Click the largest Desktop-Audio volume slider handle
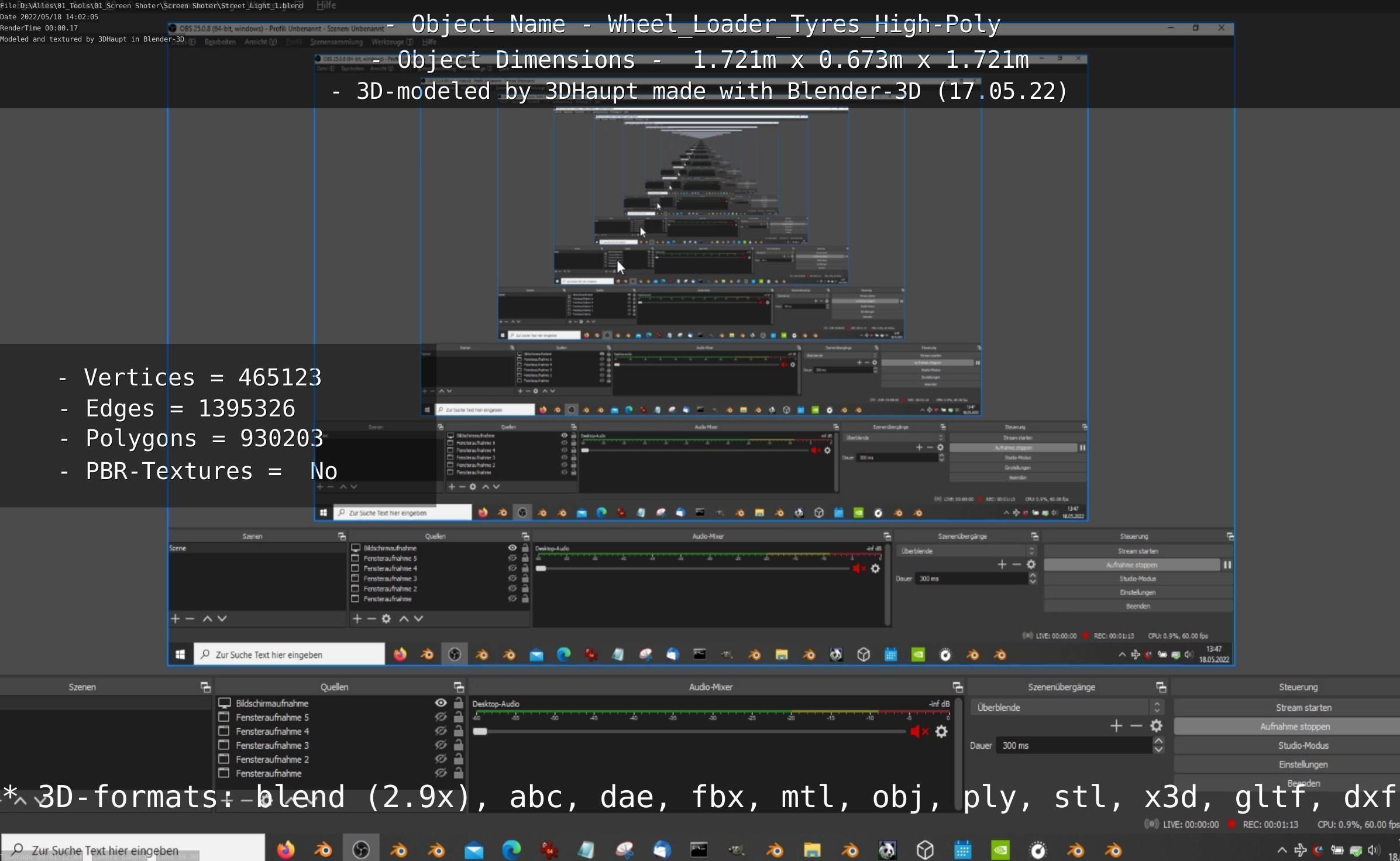 [x=480, y=732]
